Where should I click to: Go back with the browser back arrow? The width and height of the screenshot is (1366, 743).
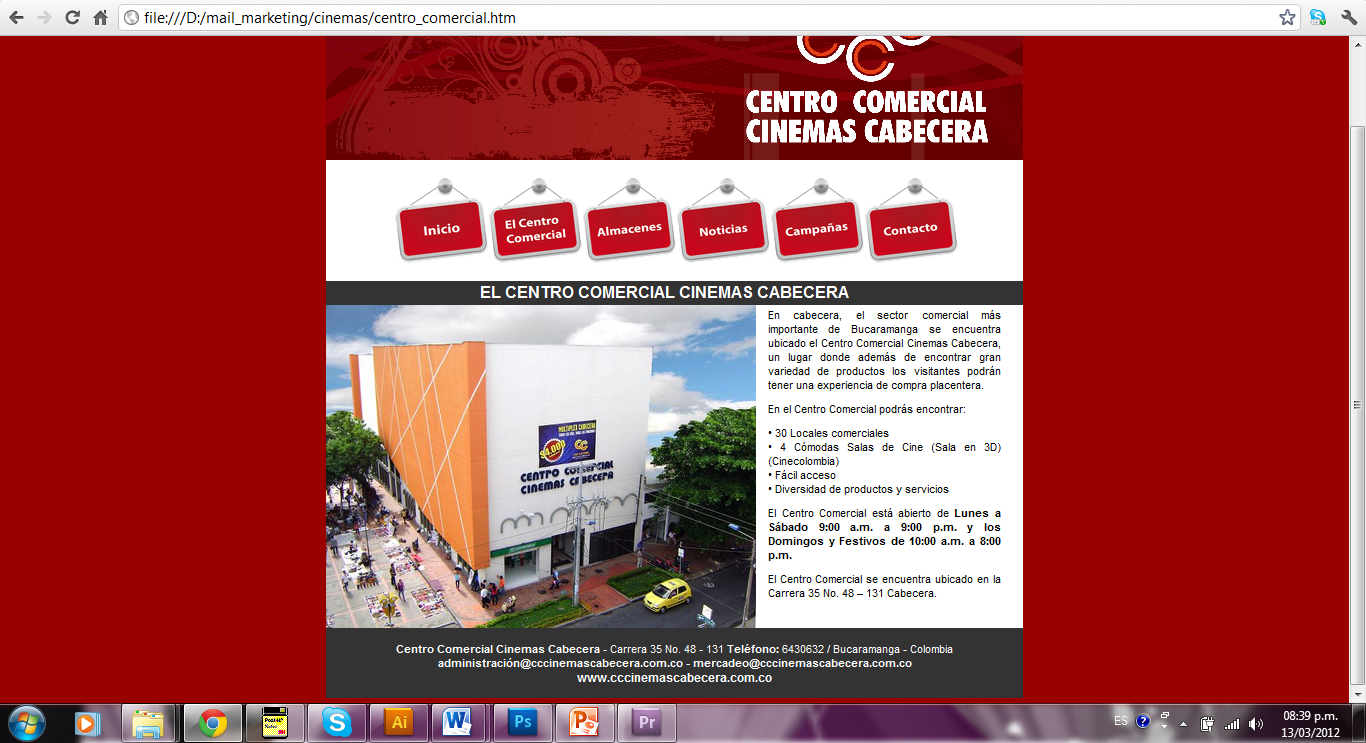tap(16, 17)
